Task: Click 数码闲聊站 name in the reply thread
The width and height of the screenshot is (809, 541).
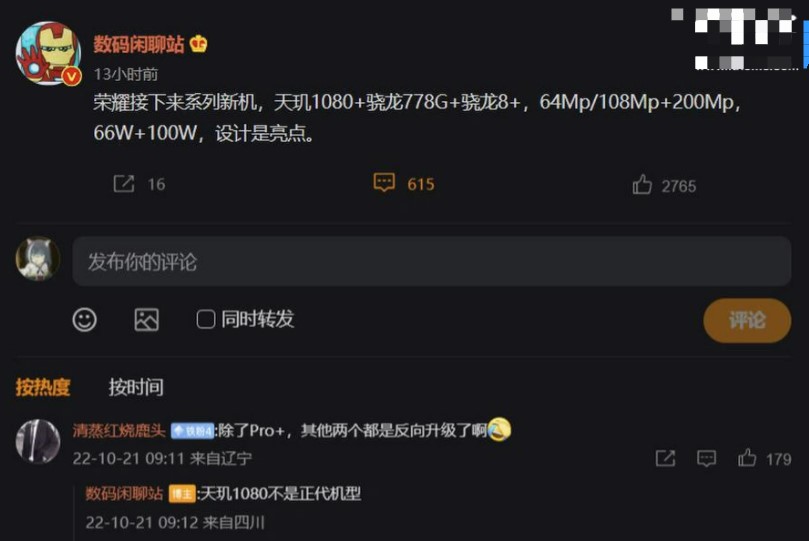Action: 124,494
